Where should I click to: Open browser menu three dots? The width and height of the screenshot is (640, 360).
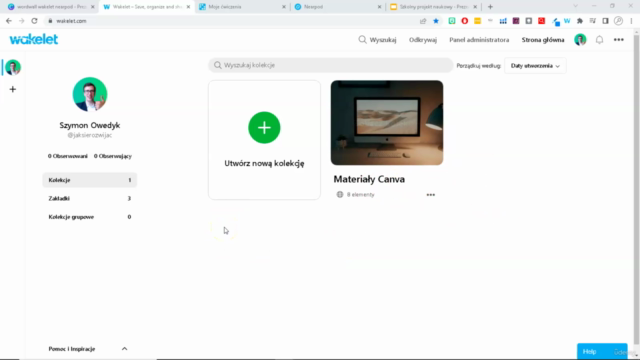(x=631, y=21)
